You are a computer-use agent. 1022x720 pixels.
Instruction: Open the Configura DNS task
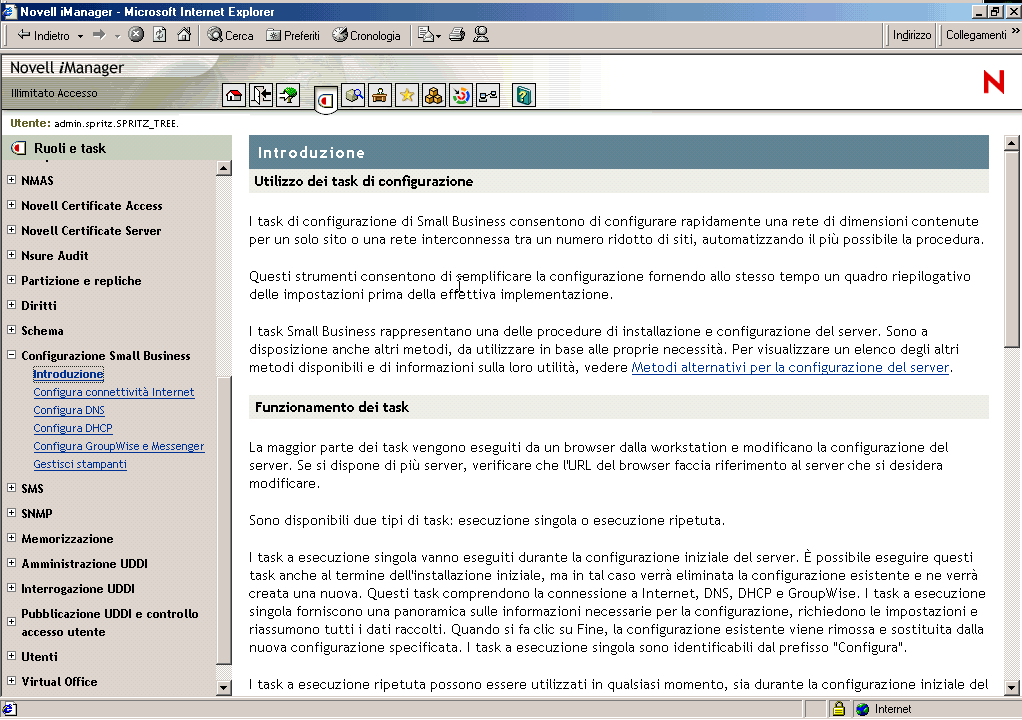[69, 410]
